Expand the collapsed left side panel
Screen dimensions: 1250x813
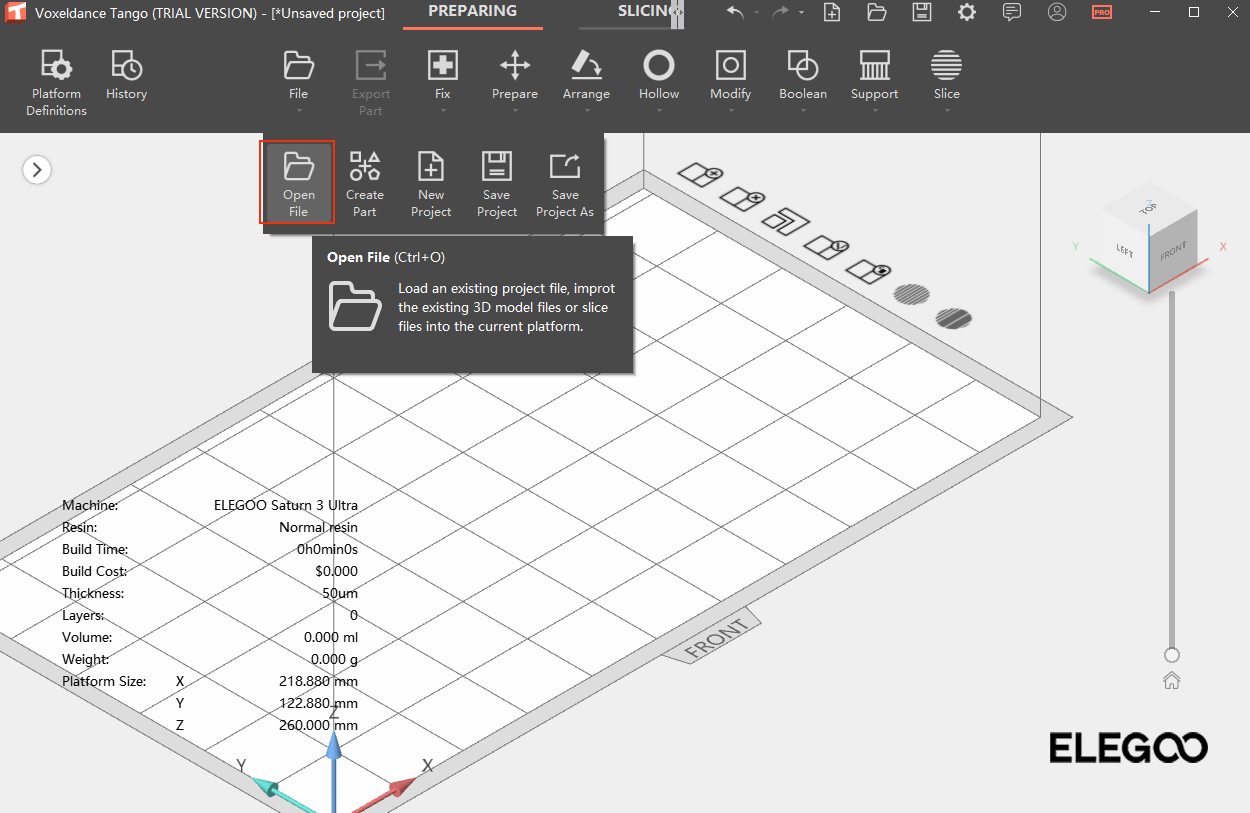point(37,170)
